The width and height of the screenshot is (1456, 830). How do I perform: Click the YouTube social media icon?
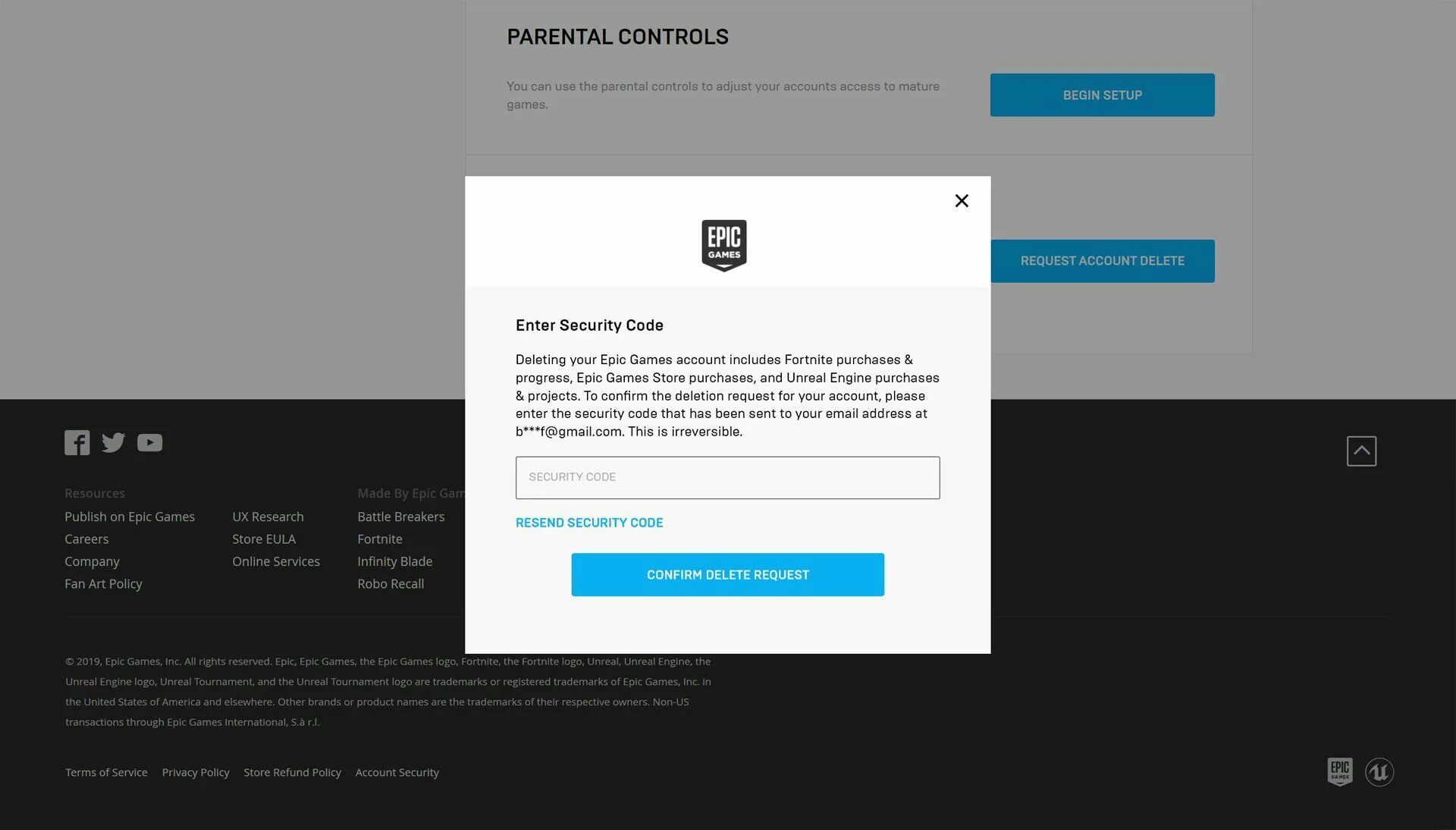(149, 441)
